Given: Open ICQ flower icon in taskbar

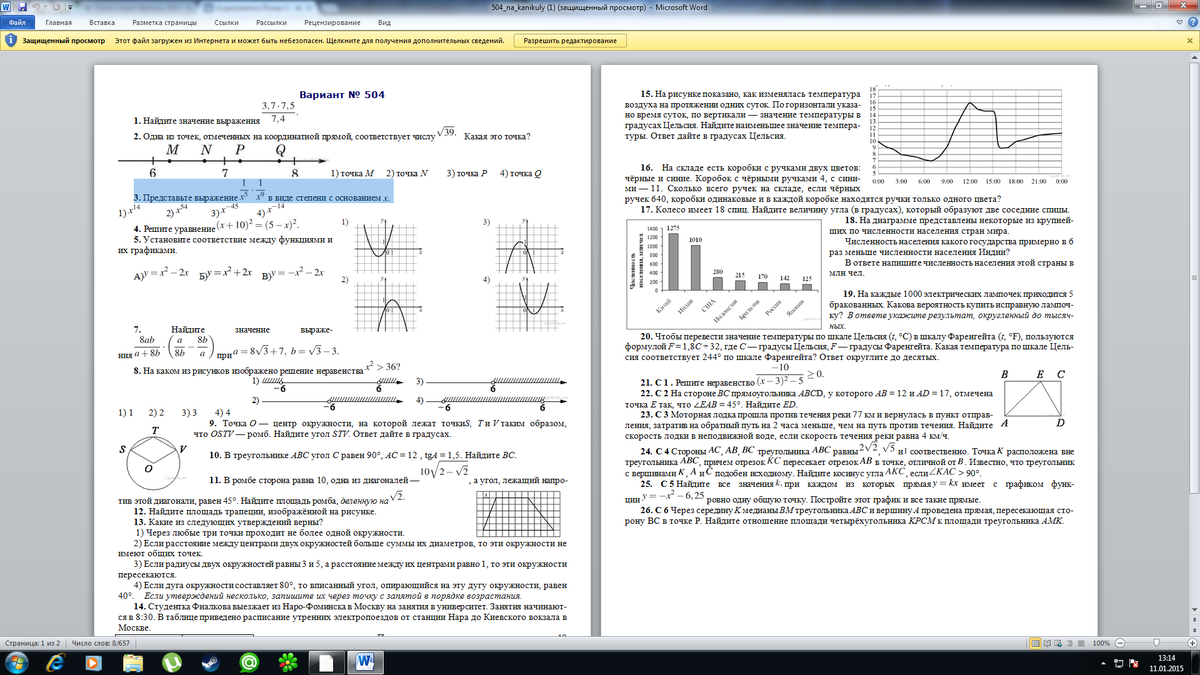Looking at the screenshot, I should 286,662.
